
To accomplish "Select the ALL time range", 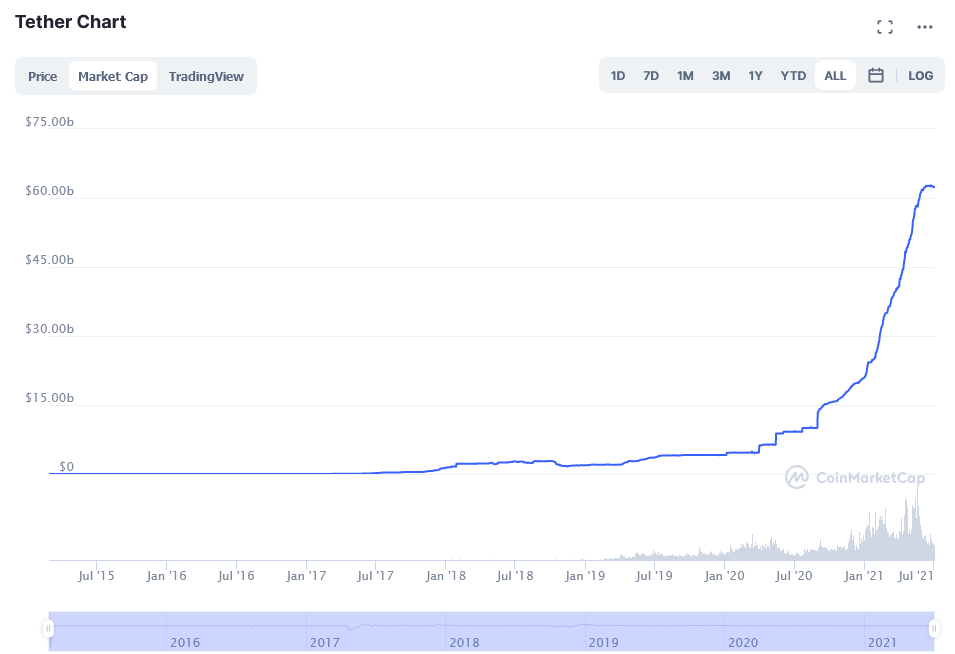I will coord(835,76).
